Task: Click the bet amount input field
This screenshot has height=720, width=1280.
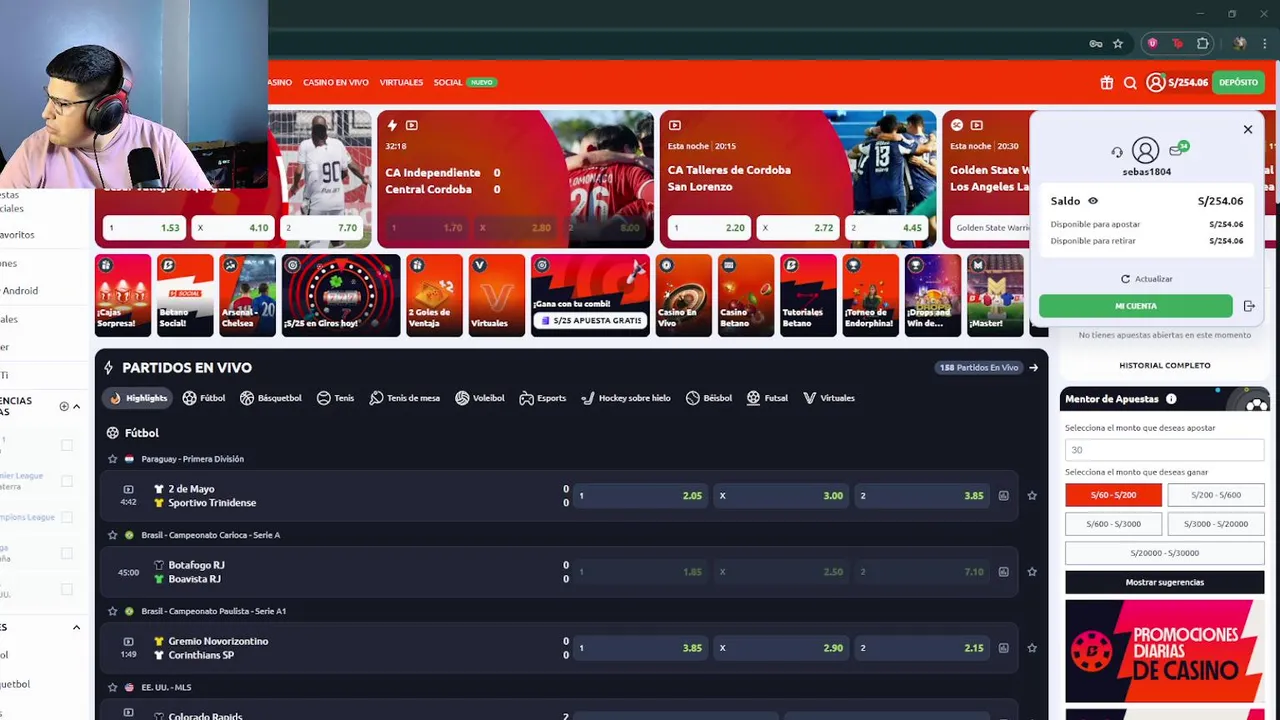Action: pyautogui.click(x=1164, y=450)
